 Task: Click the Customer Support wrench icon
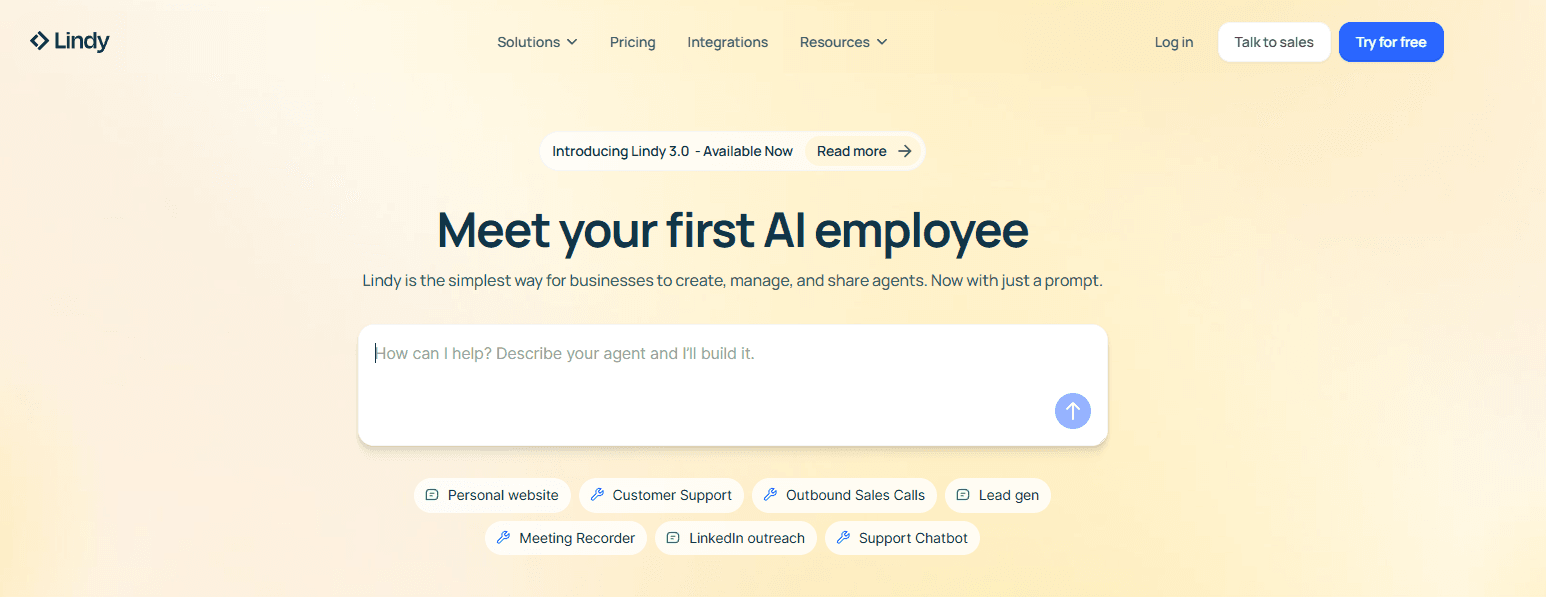[597, 495]
